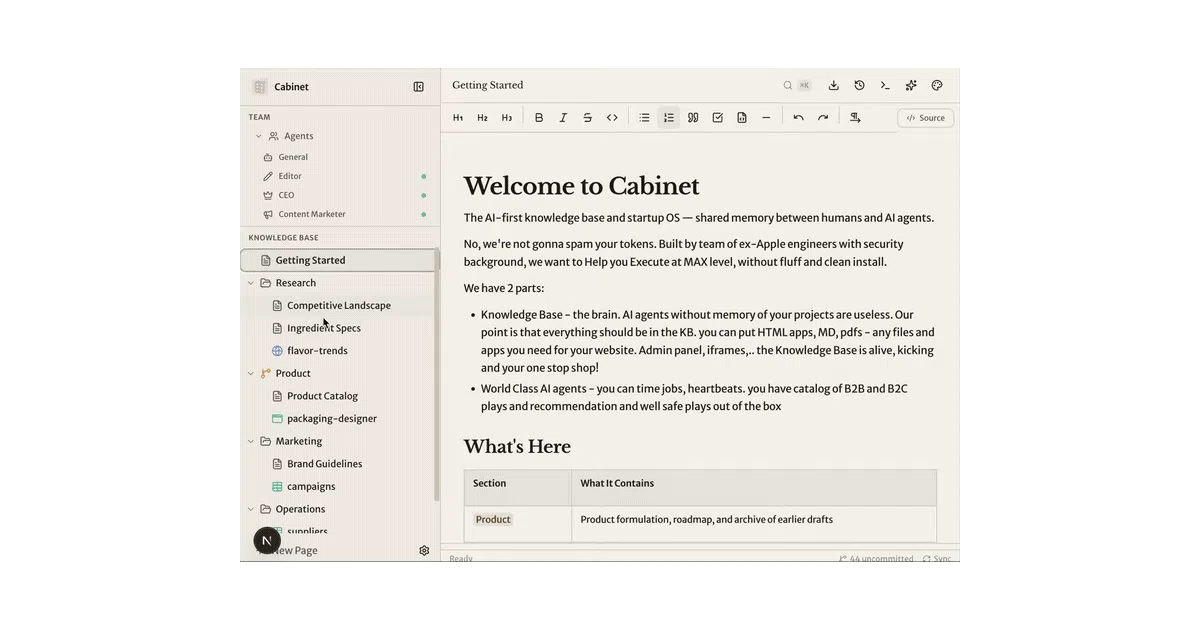Viewport: 1200px width, 630px height.
Task: Open version history clock icon
Action: [x=859, y=86]
